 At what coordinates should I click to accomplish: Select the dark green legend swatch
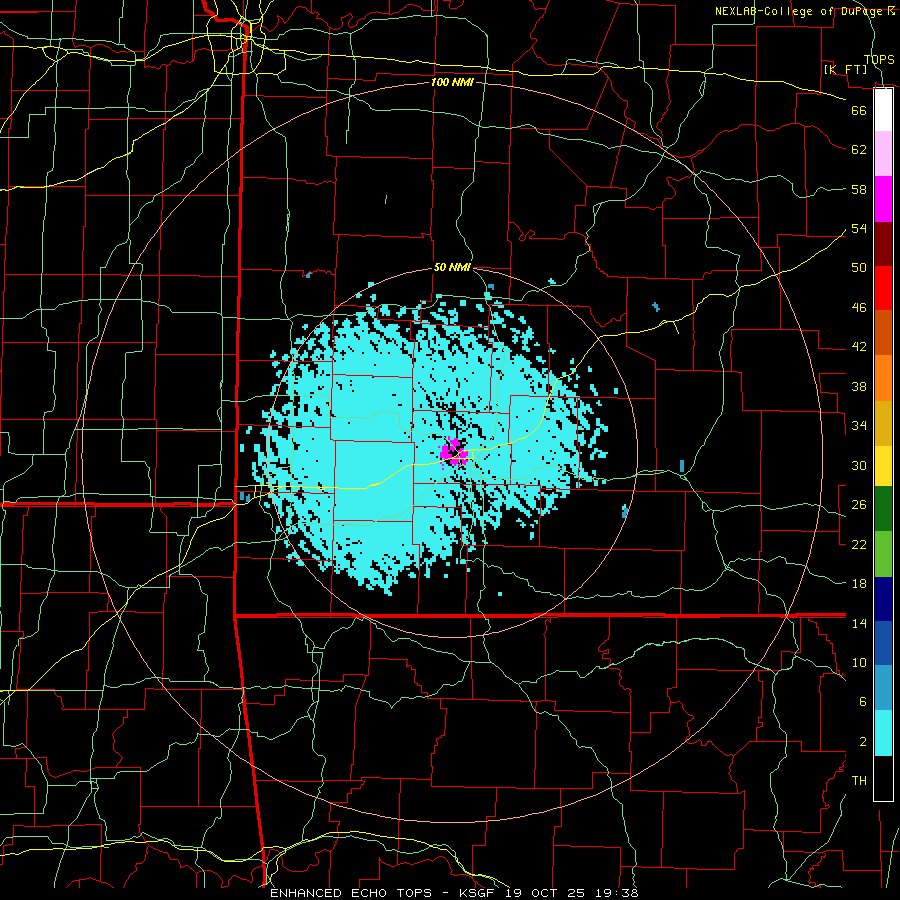883,509
